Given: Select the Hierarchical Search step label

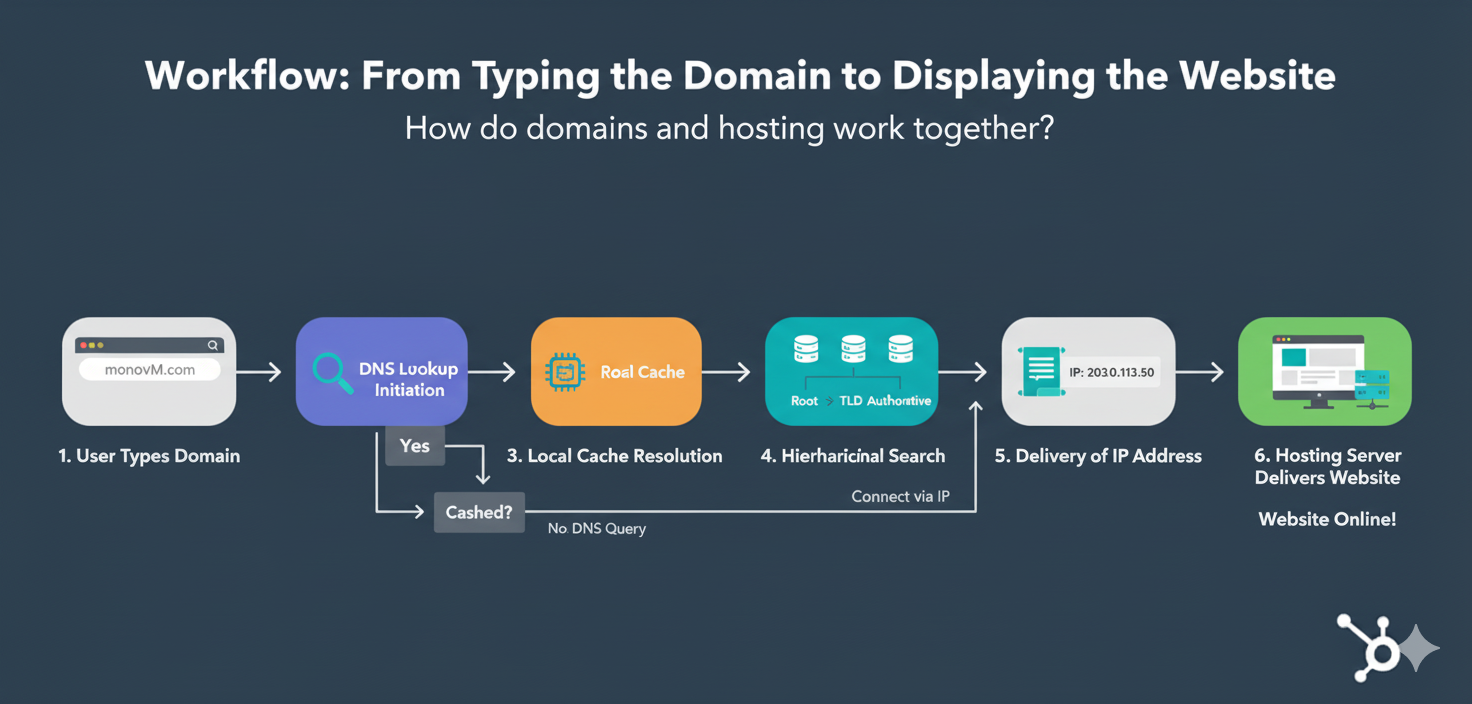Looking at the screenshot, I should click(852, 455).
